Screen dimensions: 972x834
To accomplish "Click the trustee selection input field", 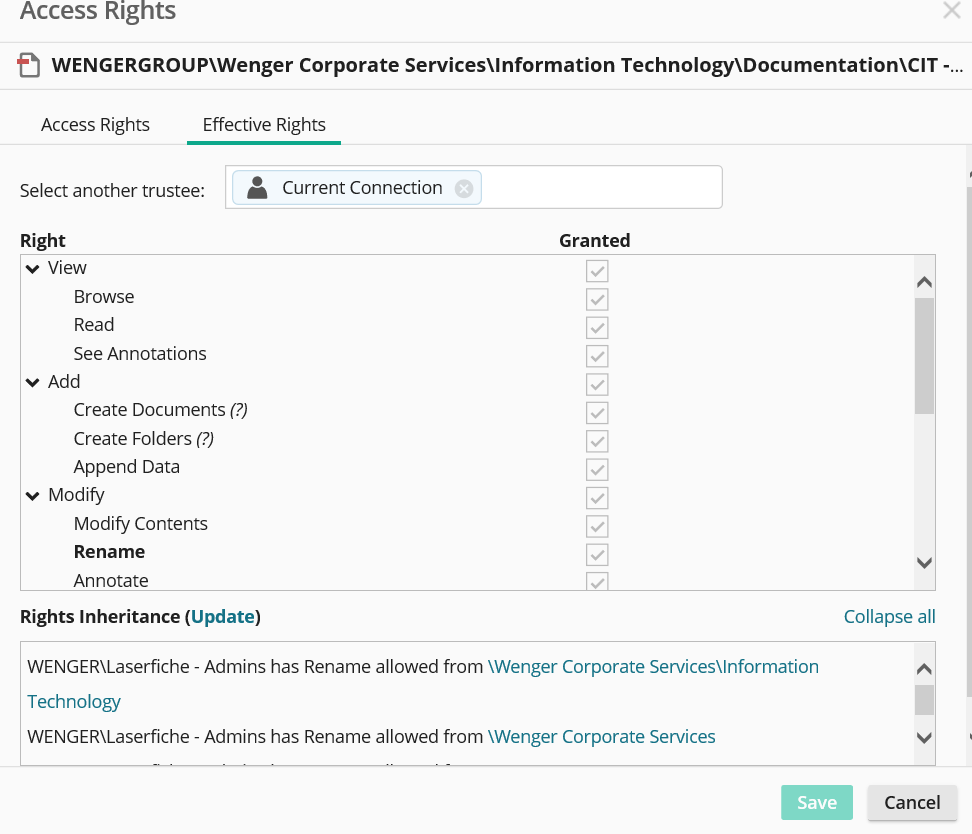I will (x=600, y=188).
